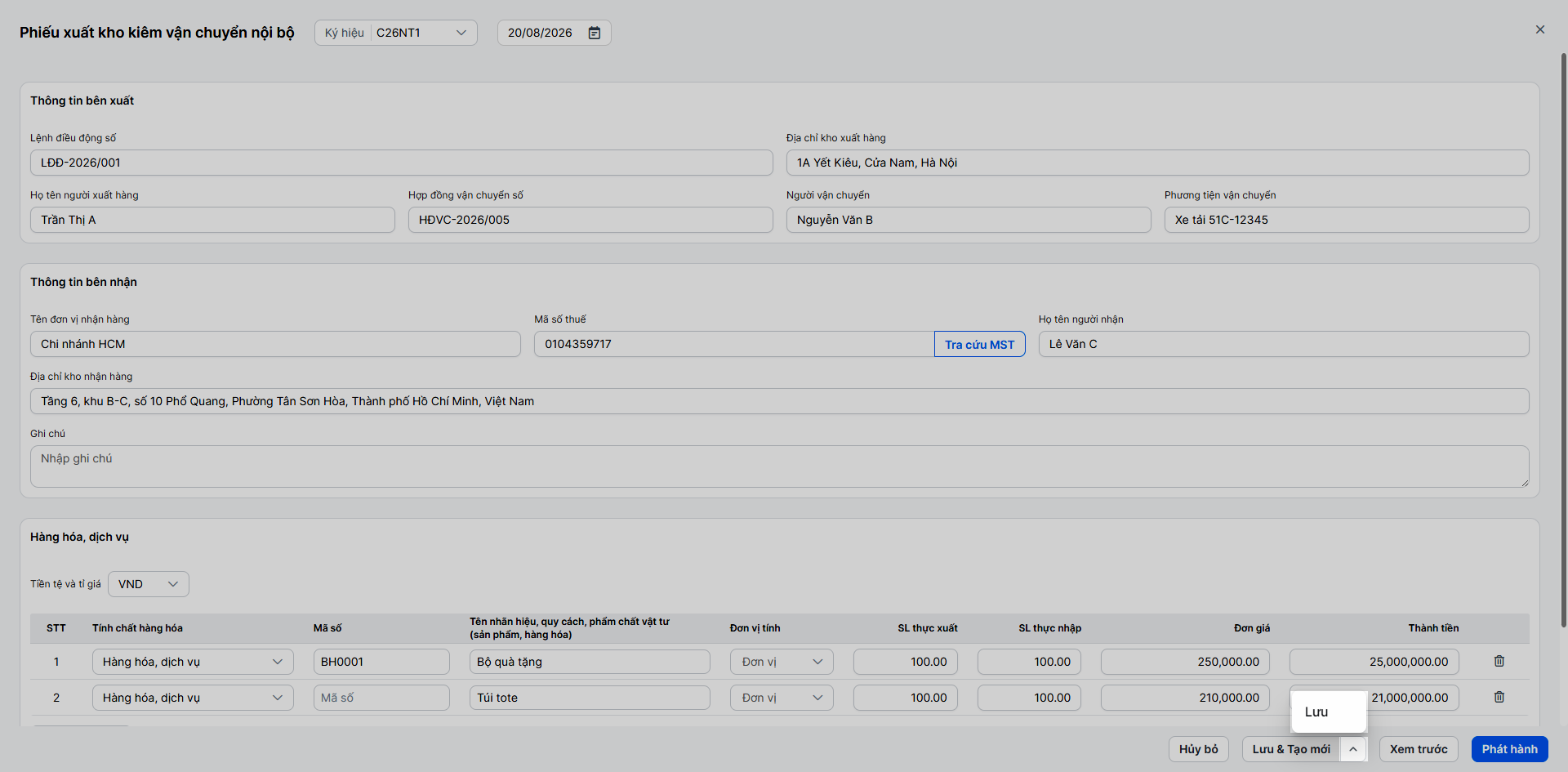Open Đơn vị dropdown for Bộ quà tặng
The height and width of the screenshot is (772, 1568).
click(782, 662)
